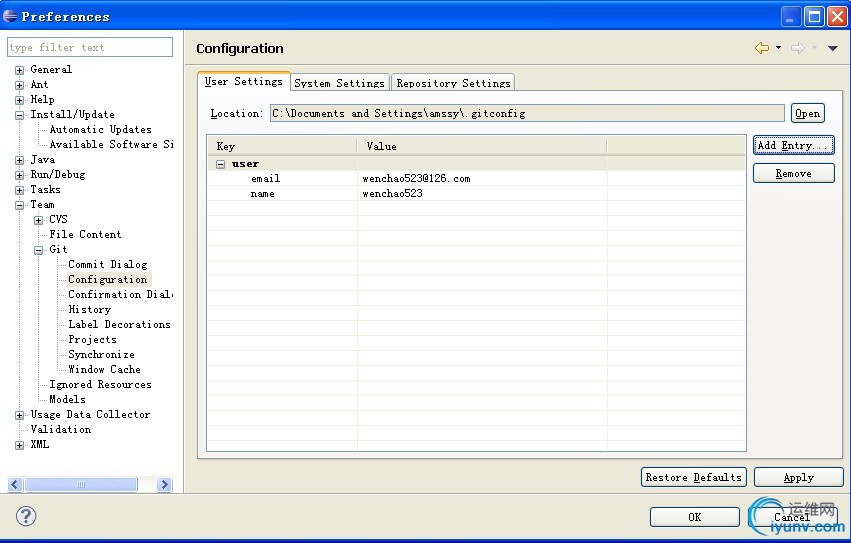
Task: Switch to the System Settings tab
Action: pos(340,83)
